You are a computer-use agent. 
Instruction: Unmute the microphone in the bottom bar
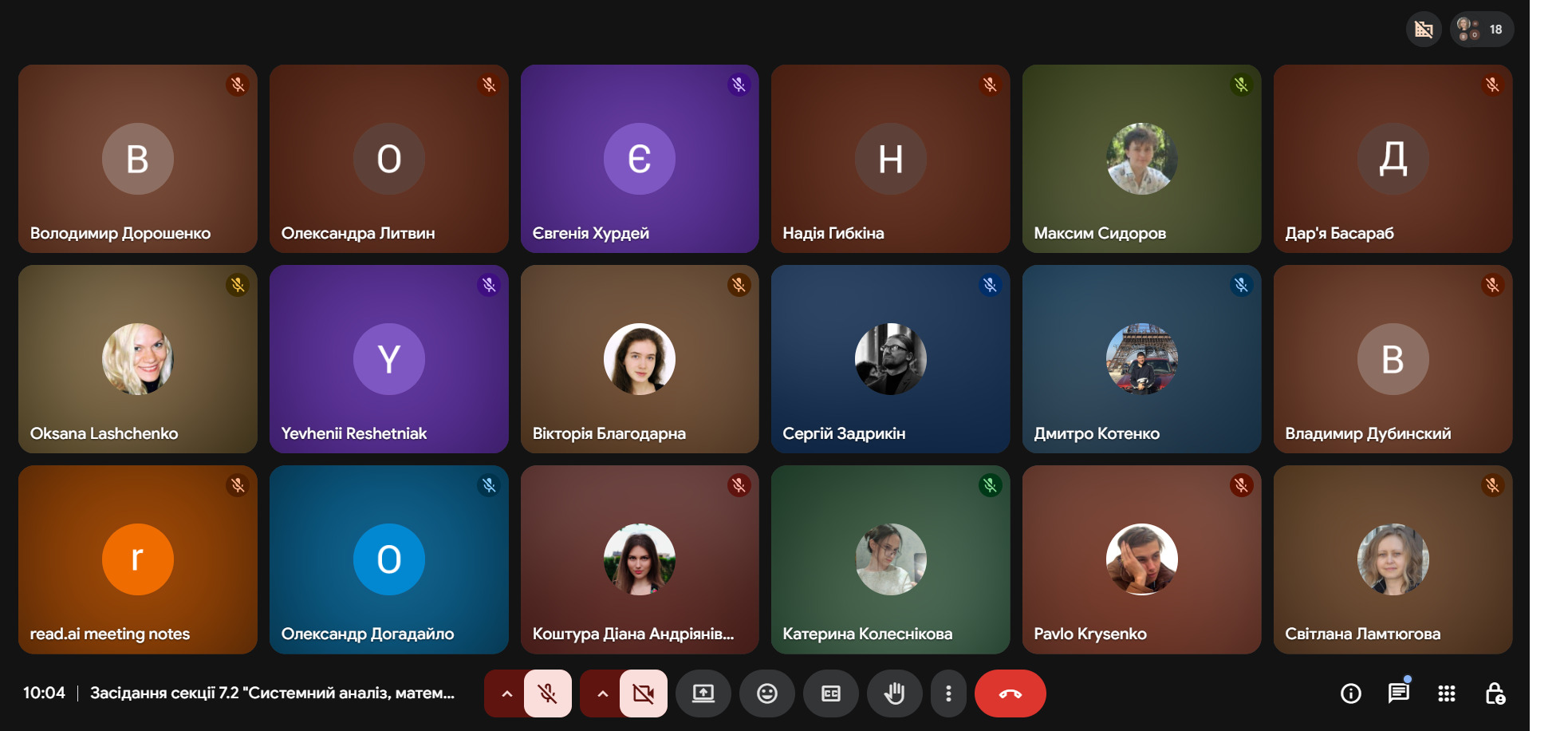547,693
